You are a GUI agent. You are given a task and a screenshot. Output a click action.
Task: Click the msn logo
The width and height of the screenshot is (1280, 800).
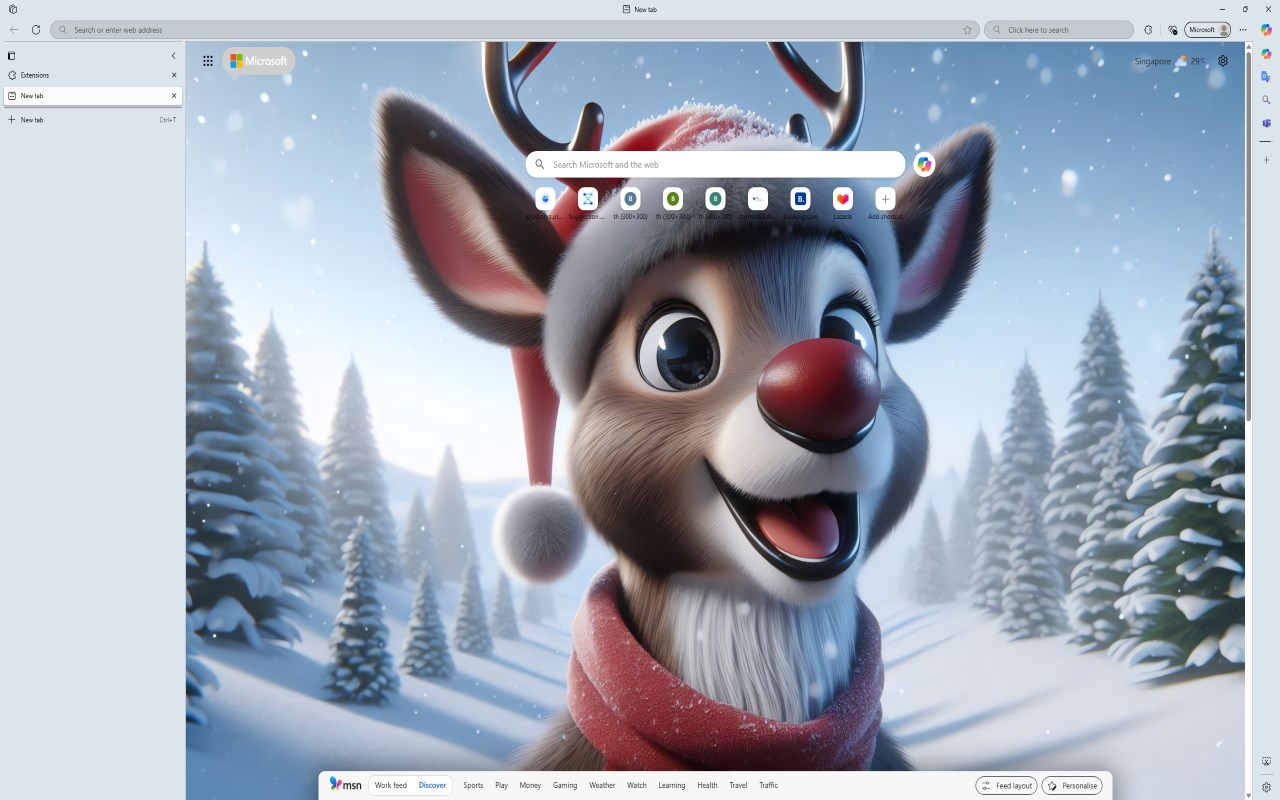[x=346, y=785]
